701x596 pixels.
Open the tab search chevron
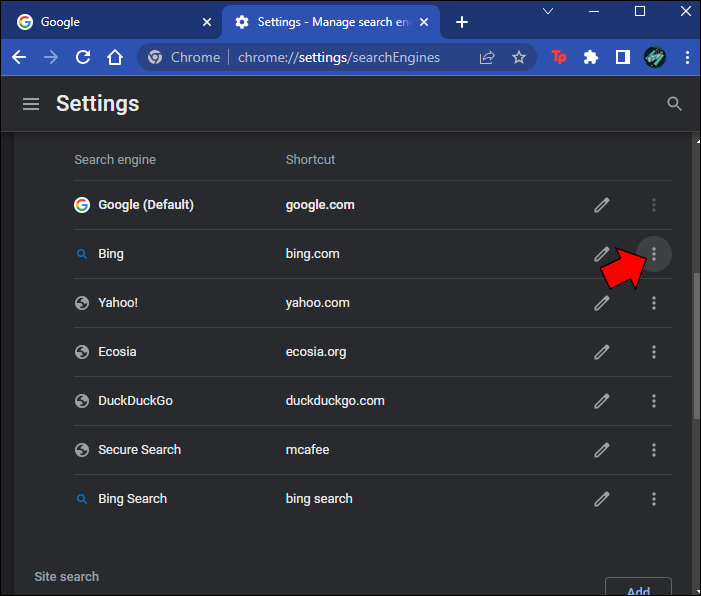548,11
